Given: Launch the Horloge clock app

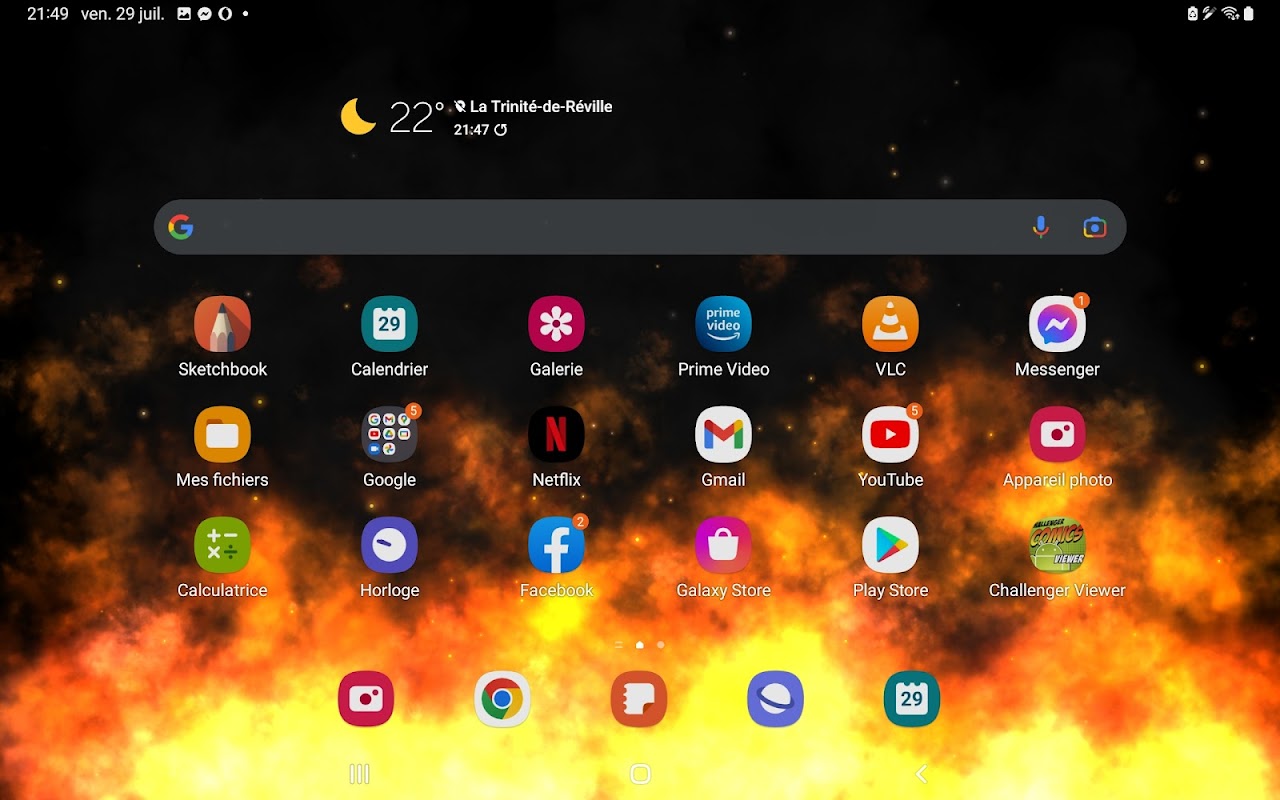Looking at the screenshot, I should point(389,545).
